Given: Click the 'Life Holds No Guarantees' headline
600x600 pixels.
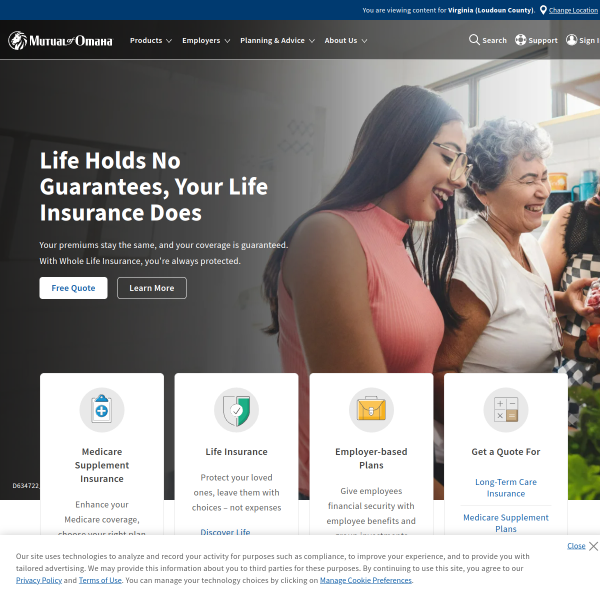Looking at the screenshot, I should 154,186.
